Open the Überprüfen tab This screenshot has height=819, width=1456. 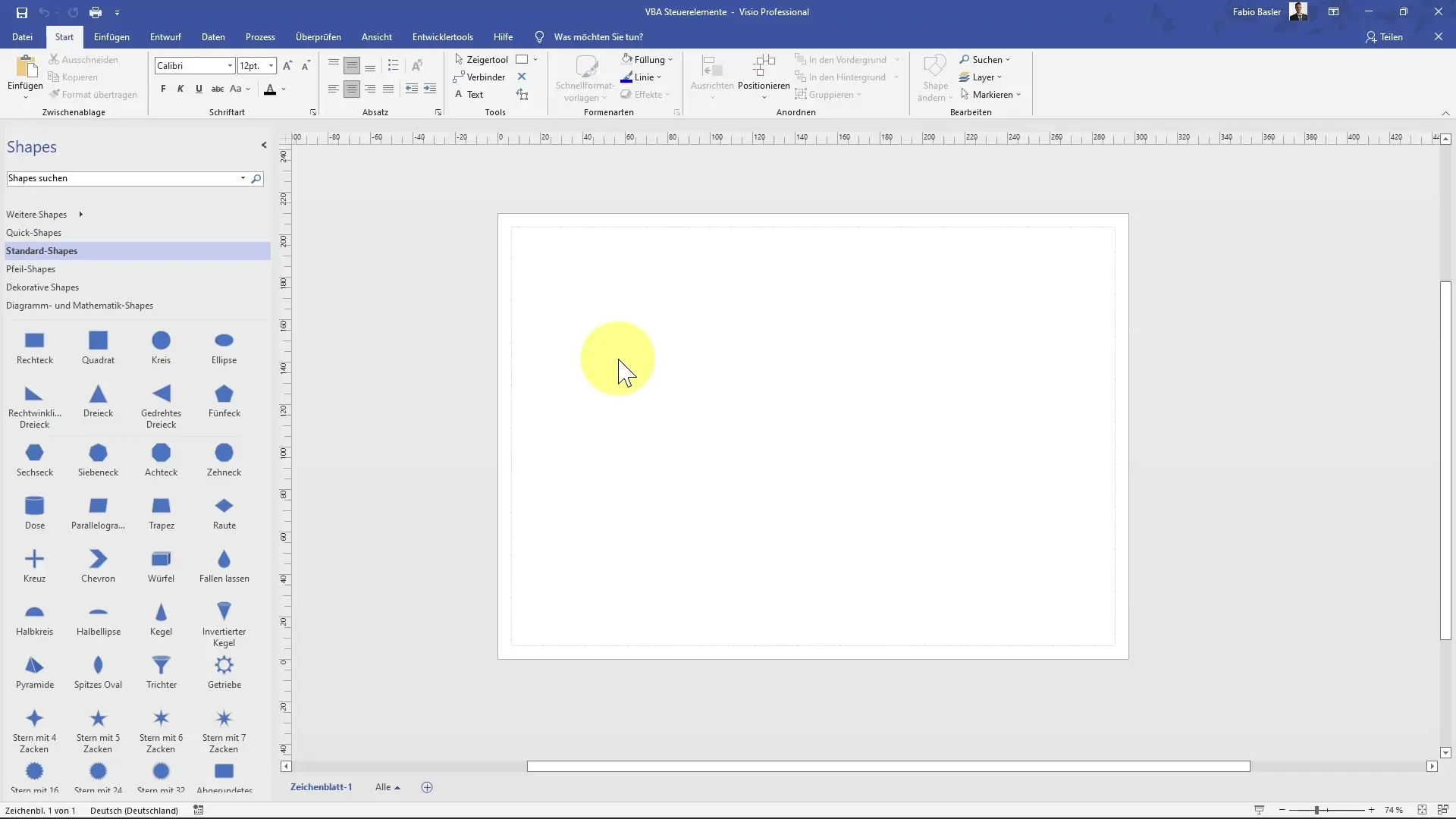pyautogui.click(x=318, y=36)
